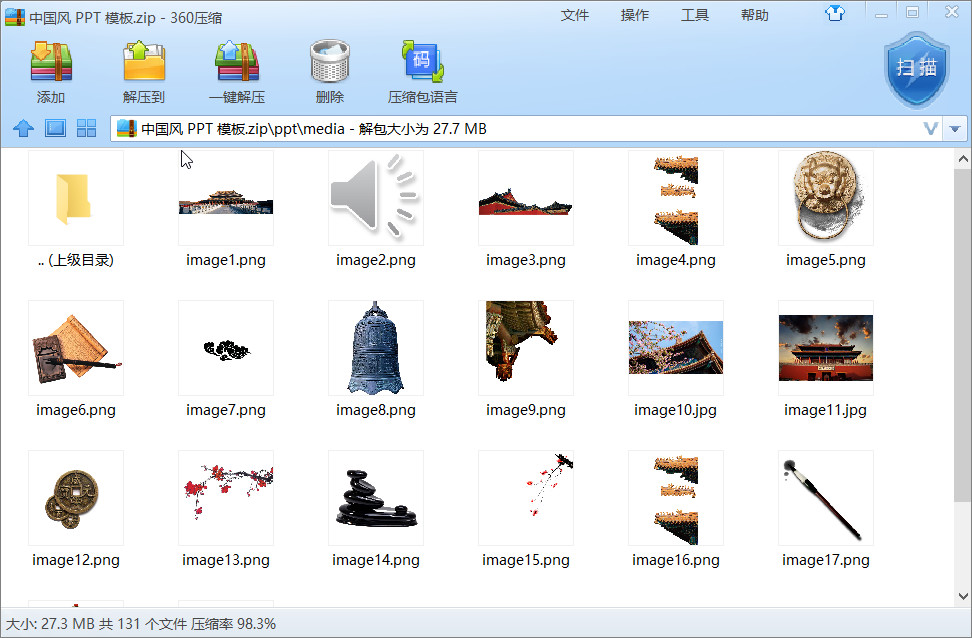Expand the address bar dropdown arrow
Image resolution: width=972 pixels, height=638 pixels.
pyautogui.click(x=955, y=129)
